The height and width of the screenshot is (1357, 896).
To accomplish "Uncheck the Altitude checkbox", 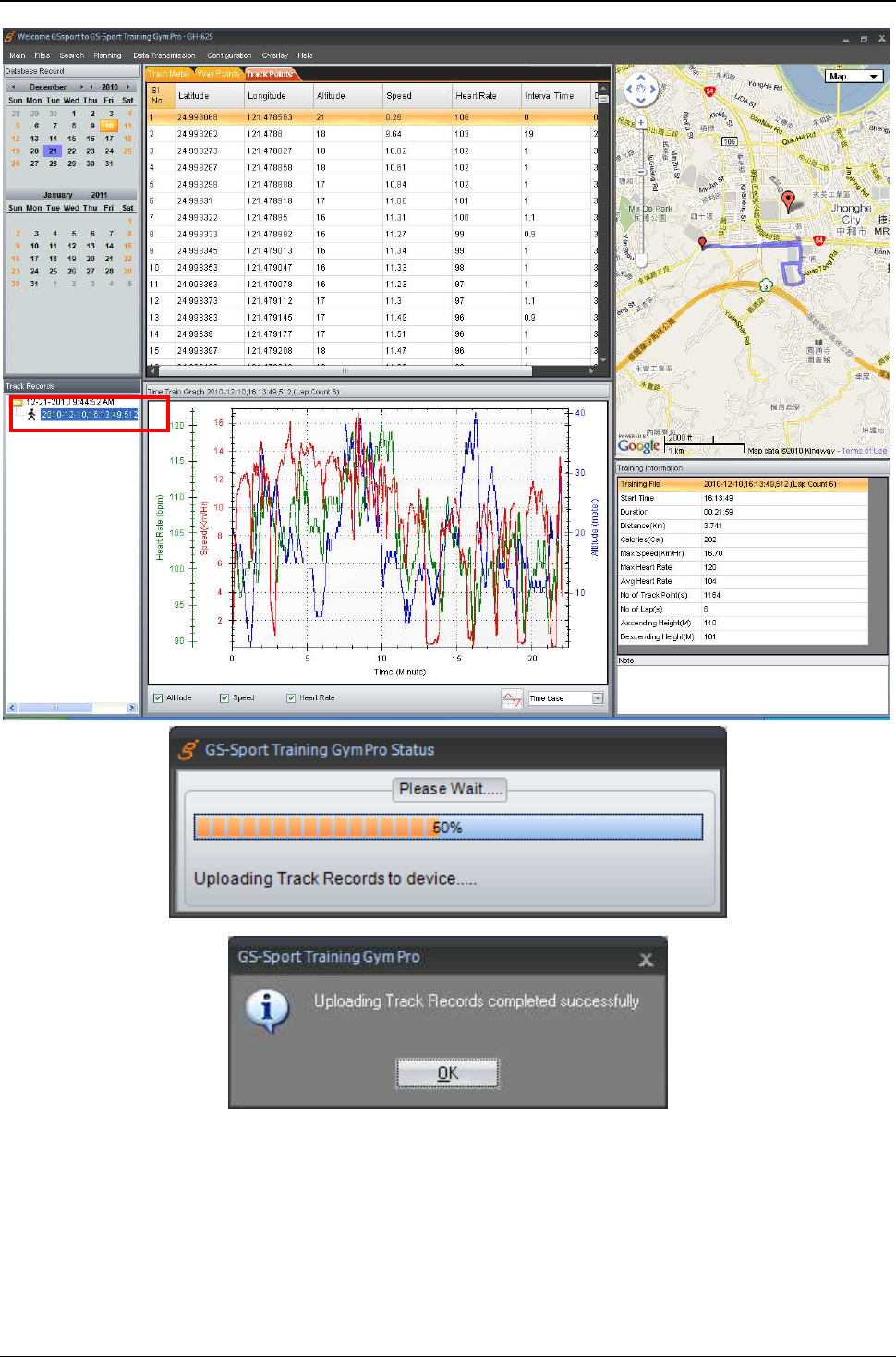I will pos(158,698).
